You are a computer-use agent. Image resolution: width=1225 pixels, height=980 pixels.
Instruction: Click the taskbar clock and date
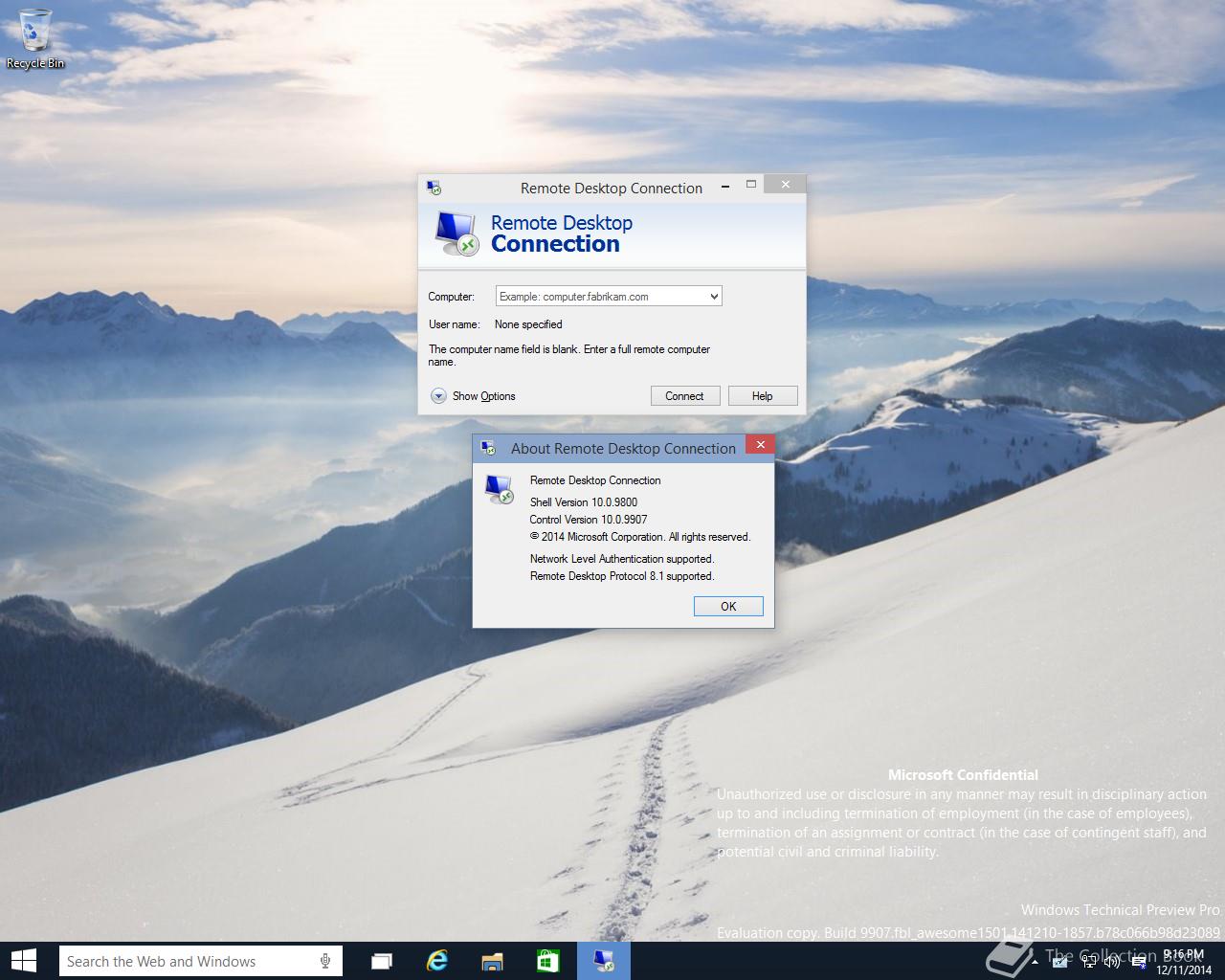tap(1184, 962)
